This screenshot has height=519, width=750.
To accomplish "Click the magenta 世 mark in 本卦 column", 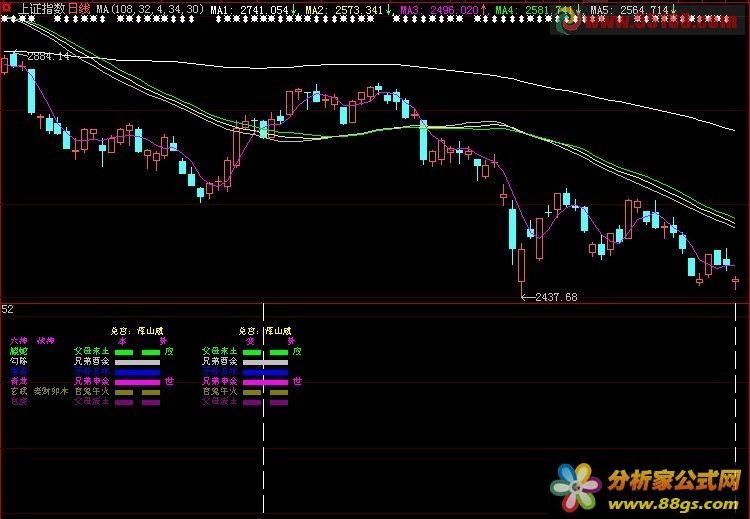I will pos(169,381).
